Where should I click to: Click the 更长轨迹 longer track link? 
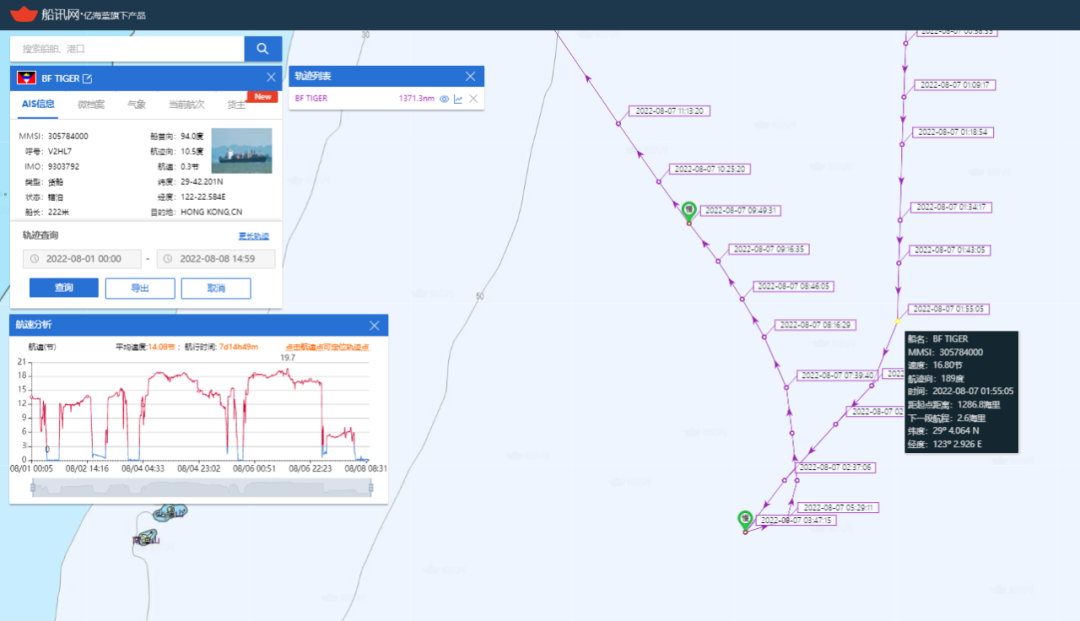pyautogui.click(x=254, y=236)
